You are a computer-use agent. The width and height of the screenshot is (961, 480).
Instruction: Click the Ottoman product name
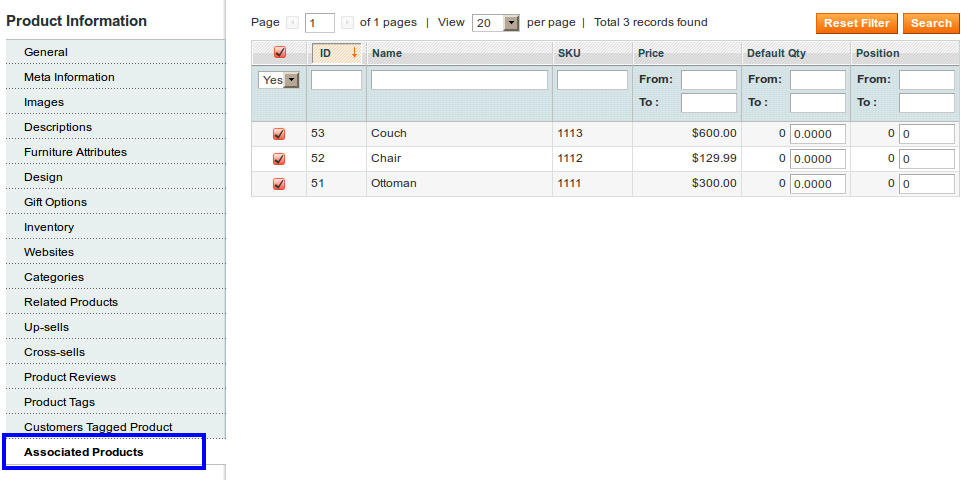tap(393, 183)
